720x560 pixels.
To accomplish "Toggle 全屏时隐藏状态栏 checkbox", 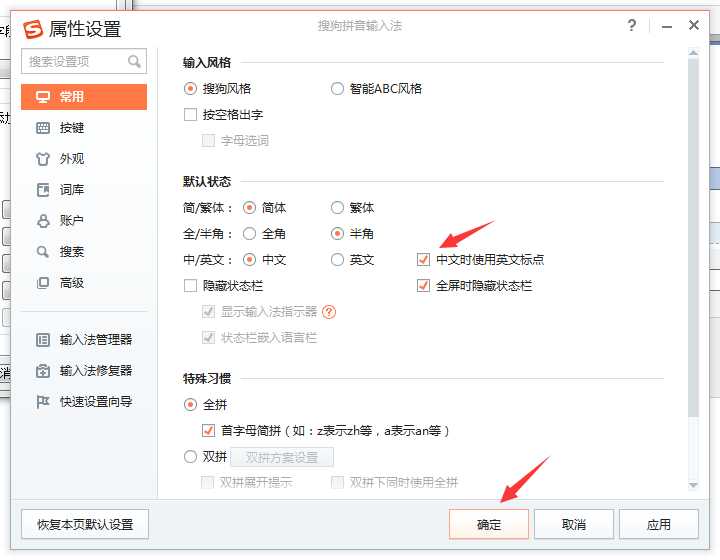I will (423, 286).
